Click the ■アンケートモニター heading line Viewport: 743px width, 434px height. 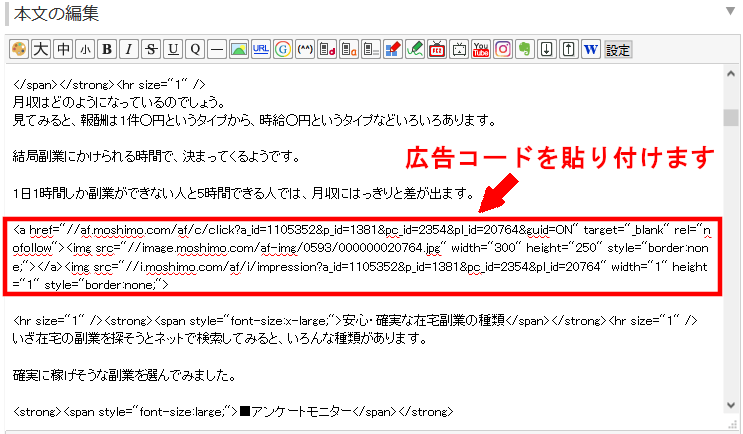point(233,412)
